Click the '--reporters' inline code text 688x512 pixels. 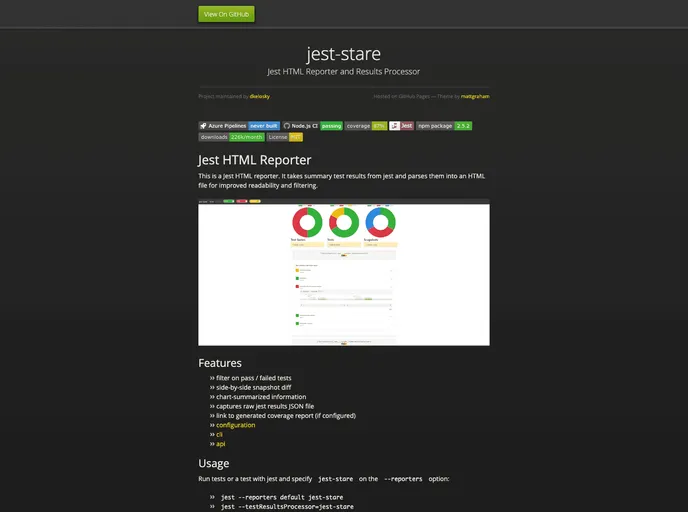click(x=403, y=479)
